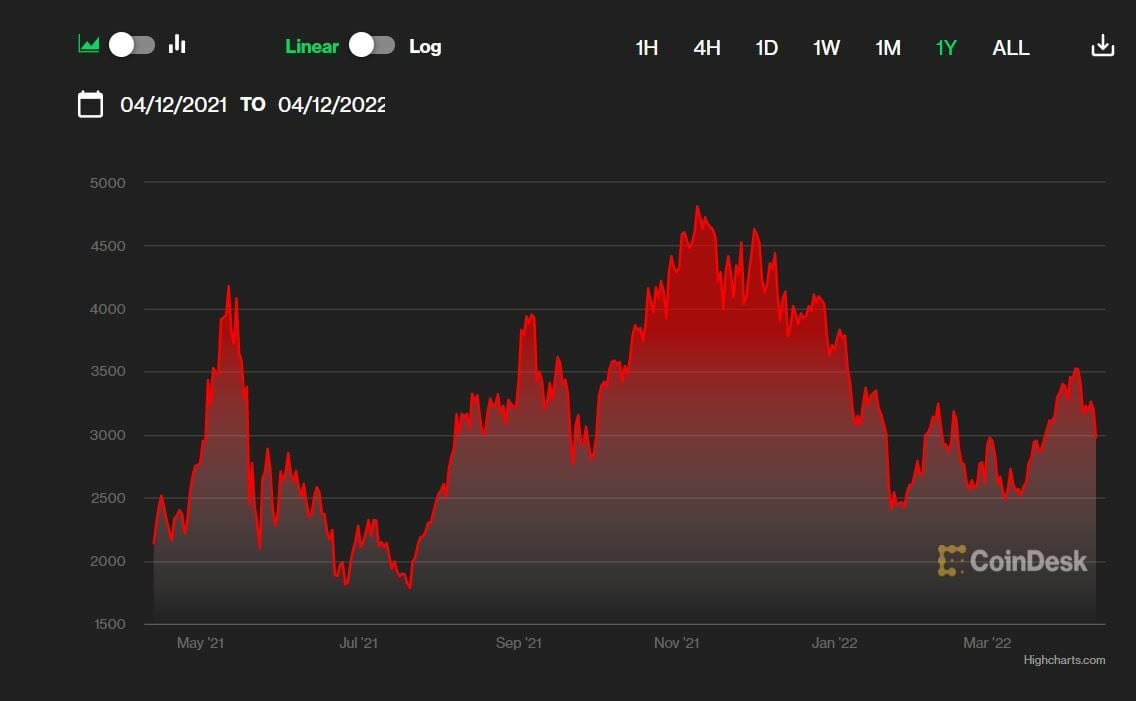The width and height of the screenshot is (1136, 701).
Task: Select the bar/candlestick chart icon
Action: pyautogui.click(x=178, y=45)
